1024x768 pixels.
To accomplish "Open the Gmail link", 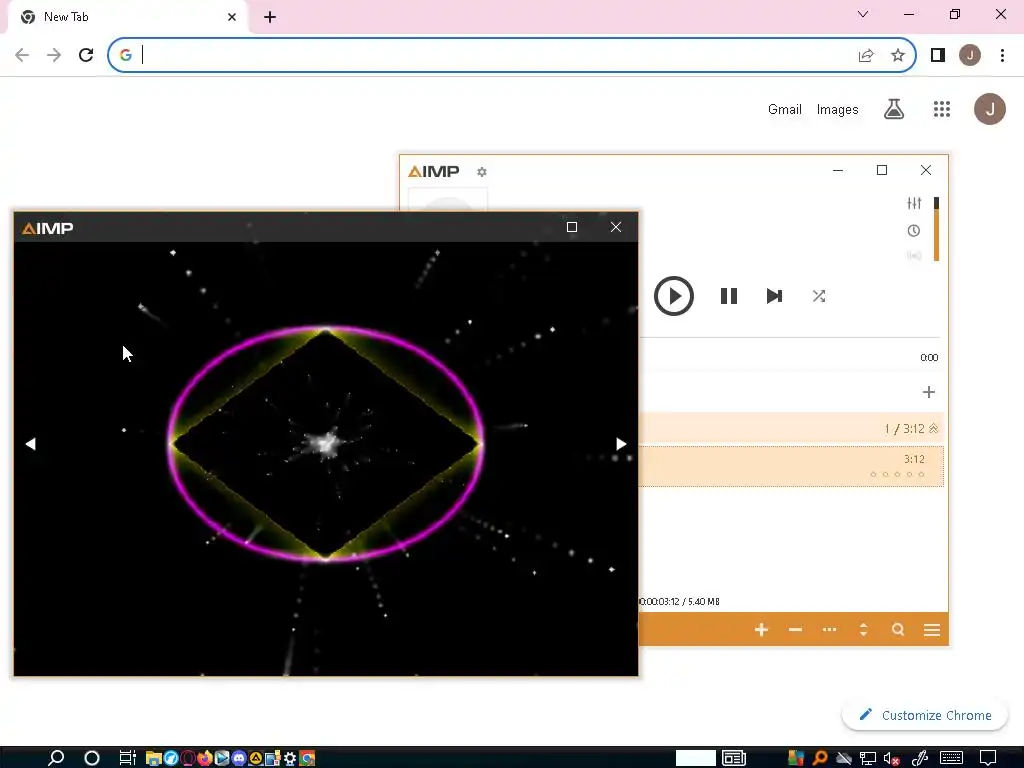I will (784, 109).
